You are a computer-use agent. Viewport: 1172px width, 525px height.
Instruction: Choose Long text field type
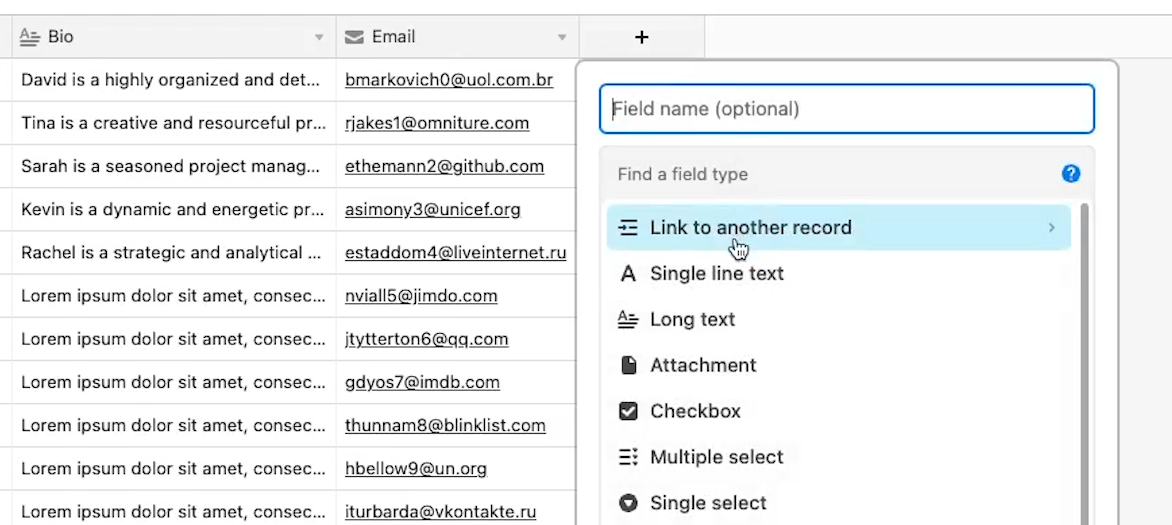839,319
